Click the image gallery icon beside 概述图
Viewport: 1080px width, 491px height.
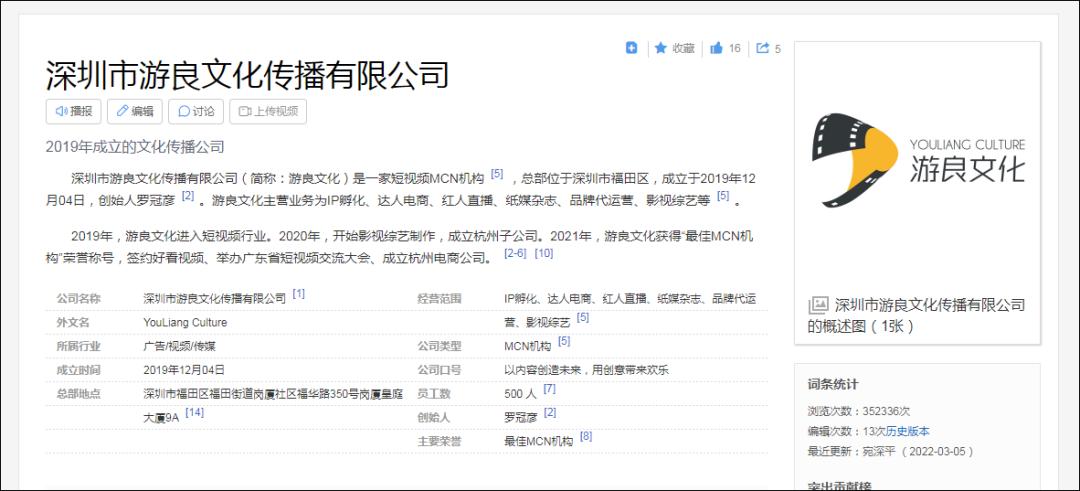818,304
